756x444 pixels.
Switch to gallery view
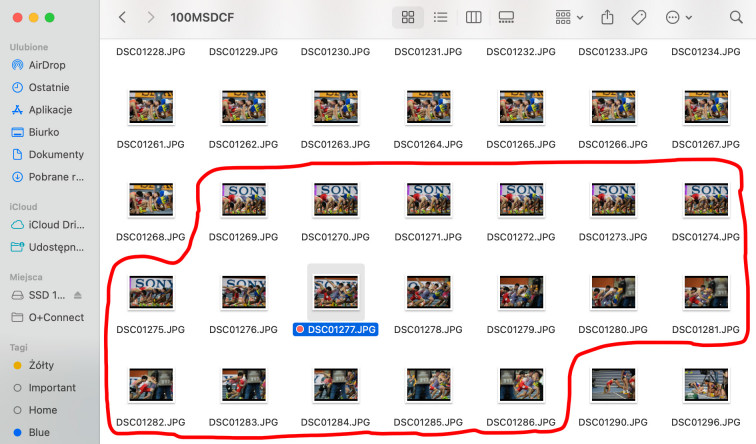point(506,18)
